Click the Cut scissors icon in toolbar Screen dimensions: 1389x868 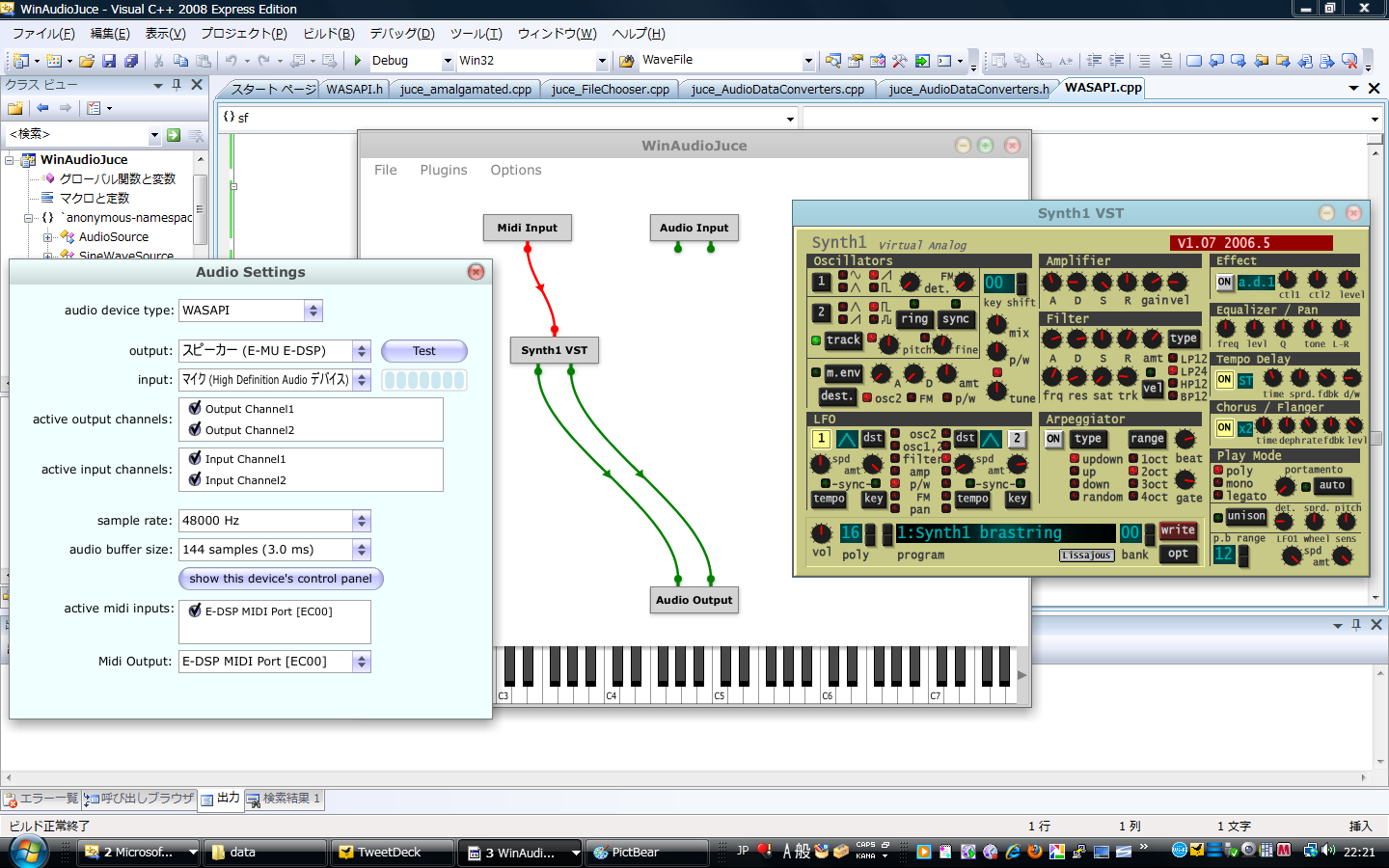[159, 61]
